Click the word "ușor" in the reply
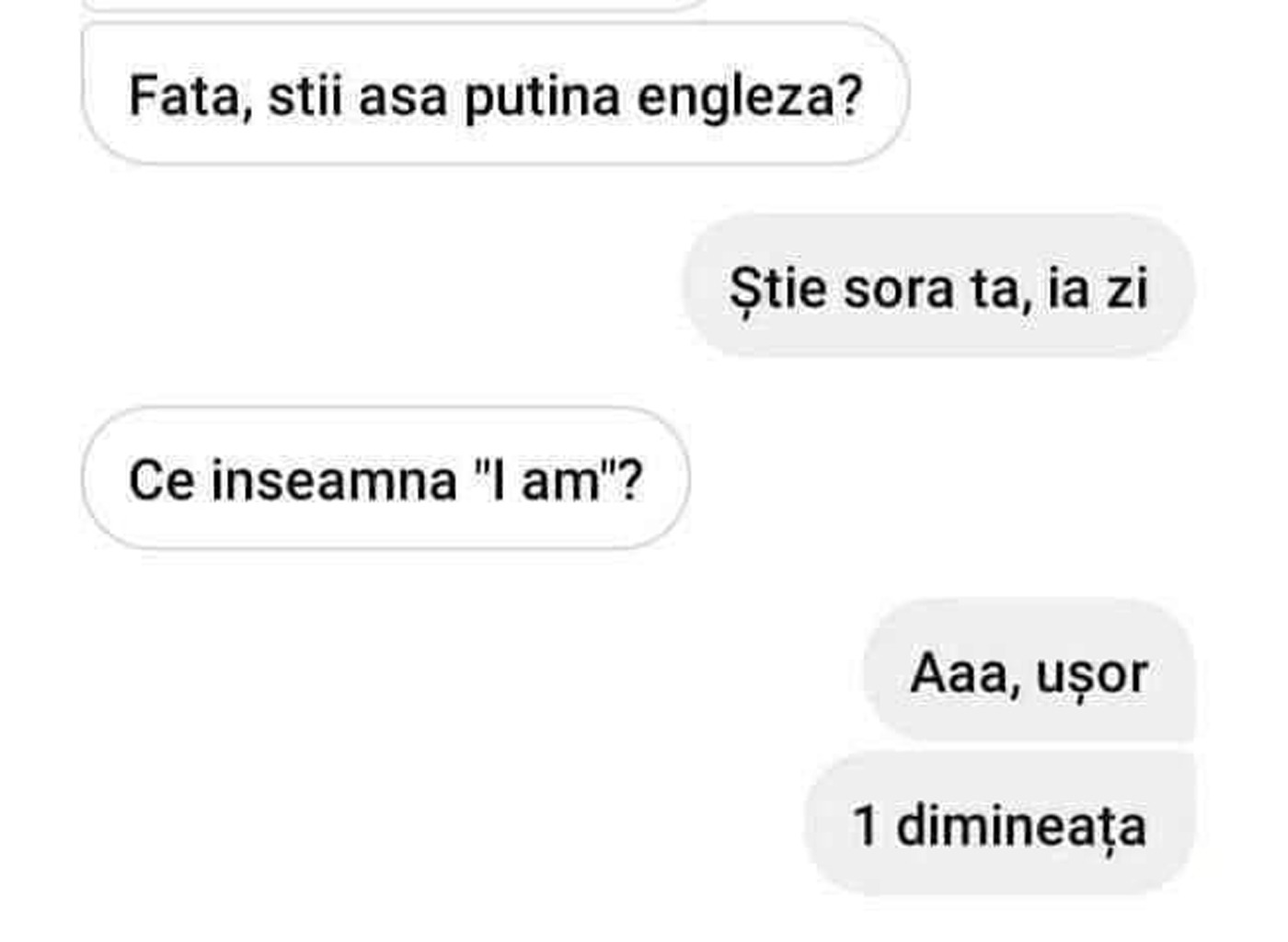 [1092, 674]
